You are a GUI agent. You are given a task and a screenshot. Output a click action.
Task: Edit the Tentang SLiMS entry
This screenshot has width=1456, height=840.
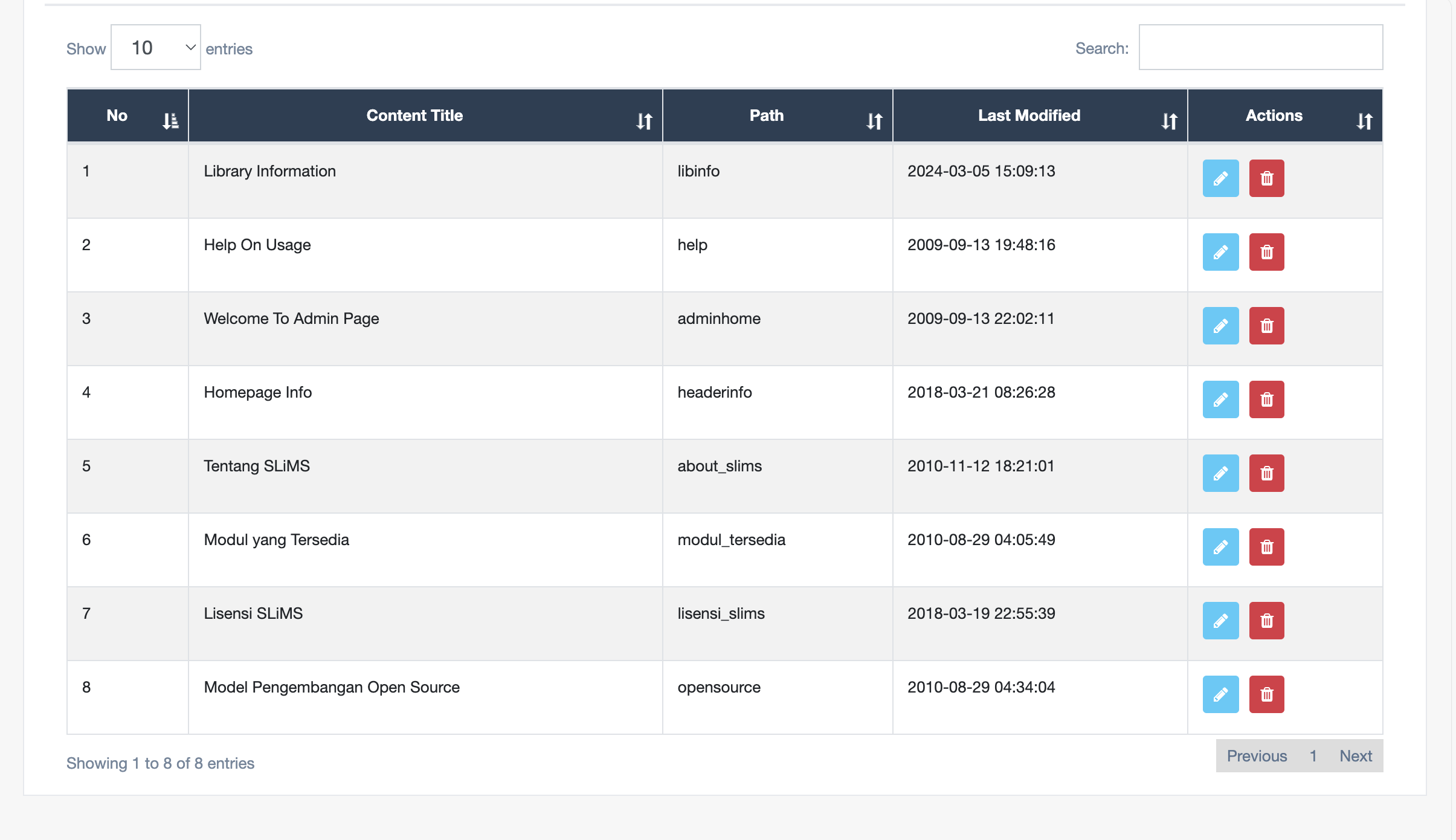pyautogui.click(x=1220, y=473)
